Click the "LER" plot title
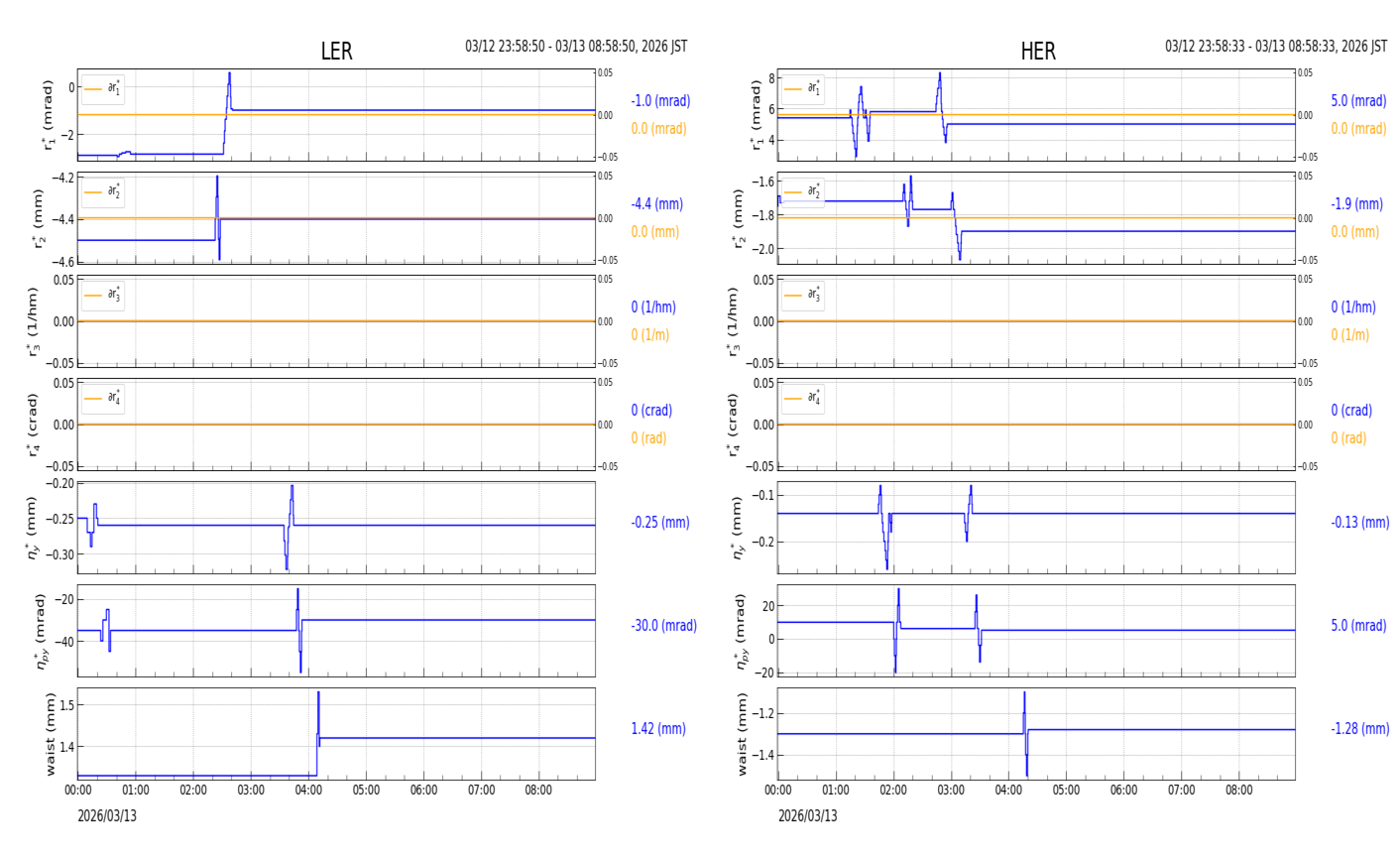Viewport: 1400px width, 857px height. [336, 52]
